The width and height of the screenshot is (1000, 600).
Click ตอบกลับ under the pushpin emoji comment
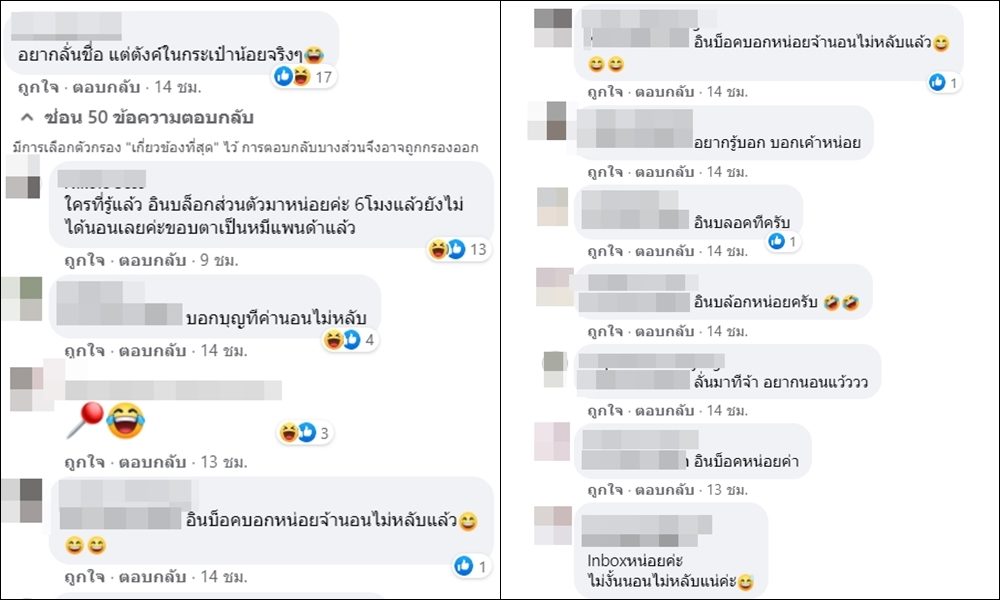click(152, 462)
